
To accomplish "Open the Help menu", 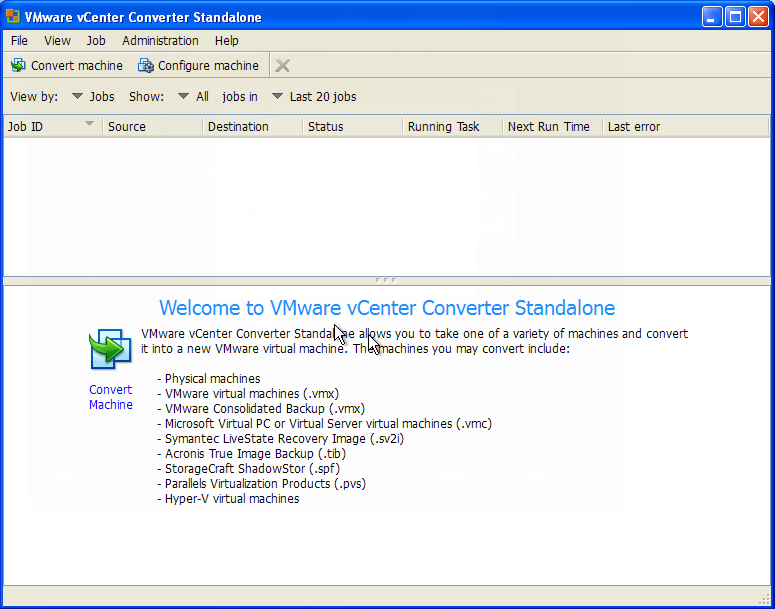I will click(227, 41).
